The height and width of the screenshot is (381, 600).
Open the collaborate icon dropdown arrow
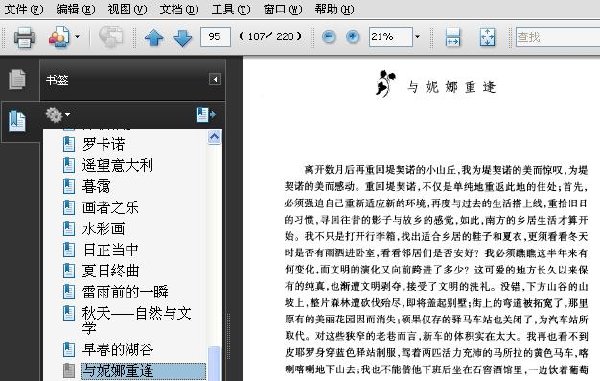(x=77, y=37)
